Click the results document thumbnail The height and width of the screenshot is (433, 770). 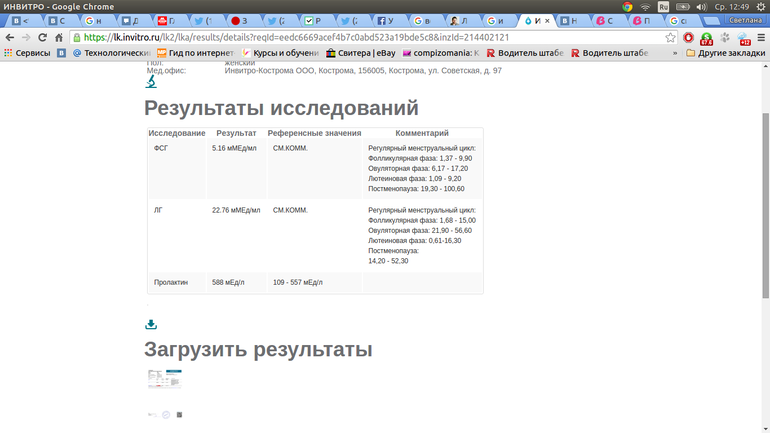point(165,379)
